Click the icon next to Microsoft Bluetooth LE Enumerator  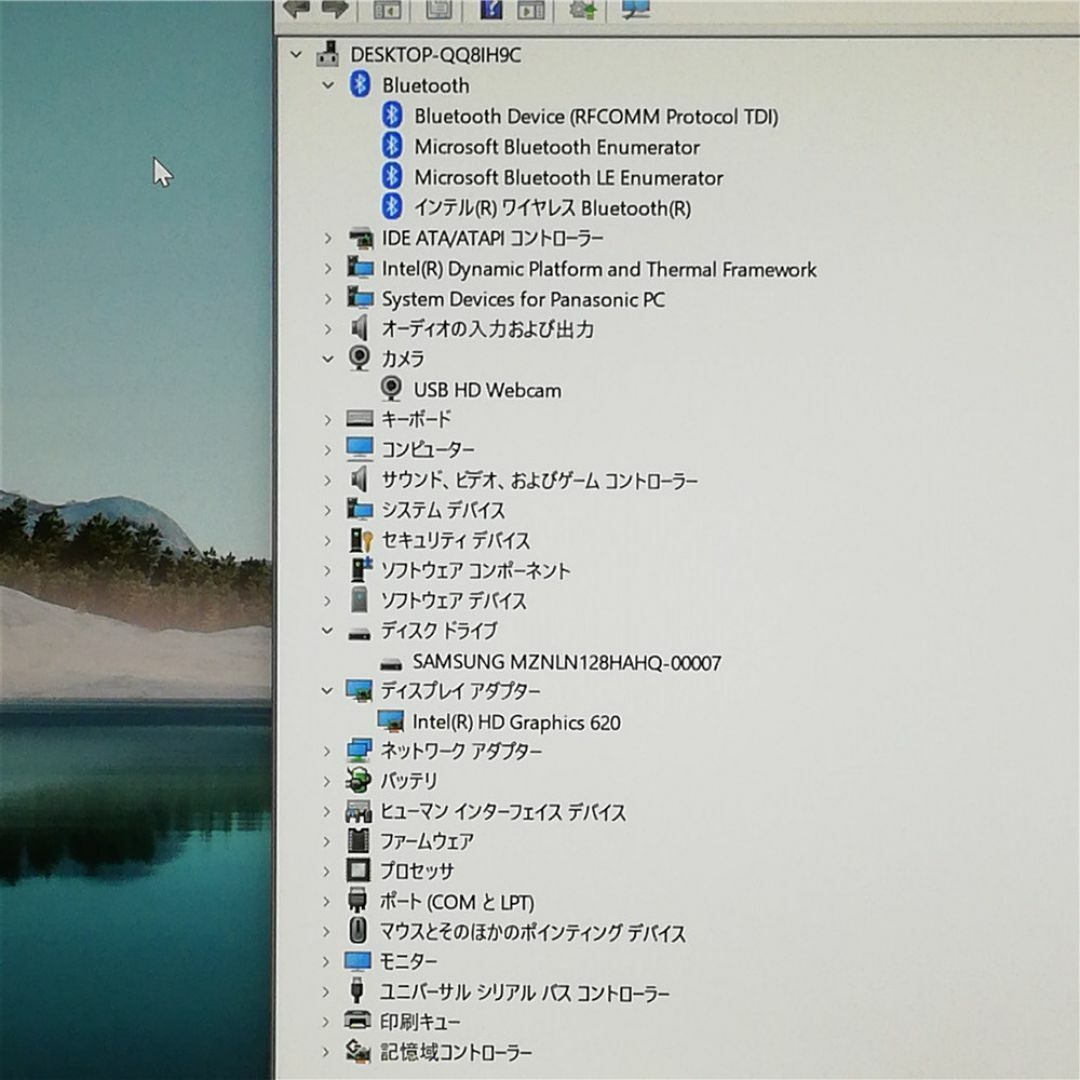click(392, 176)
